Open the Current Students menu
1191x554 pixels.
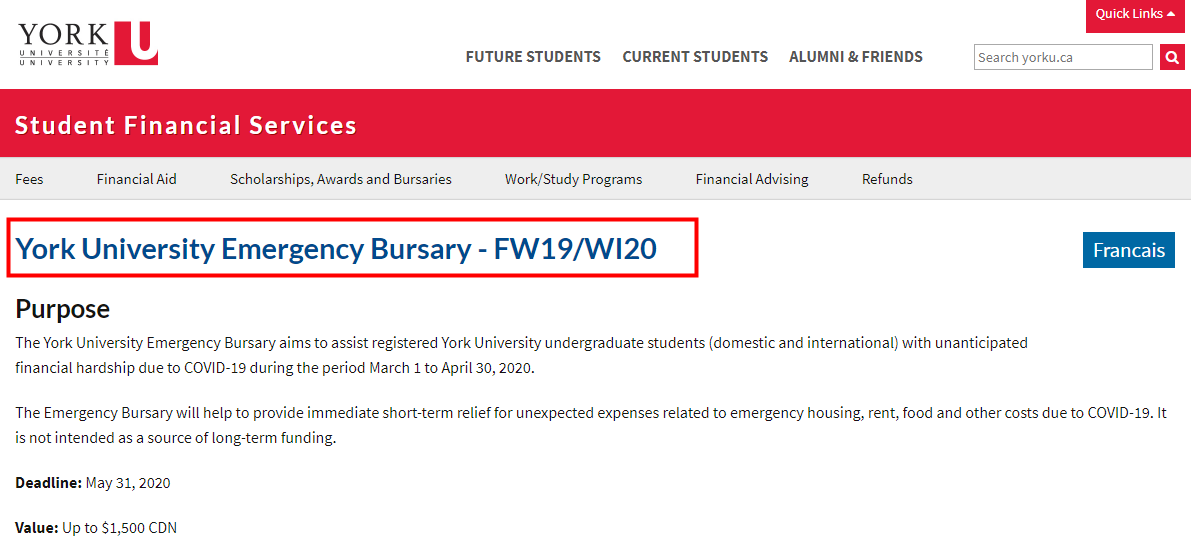coord(695,57)
